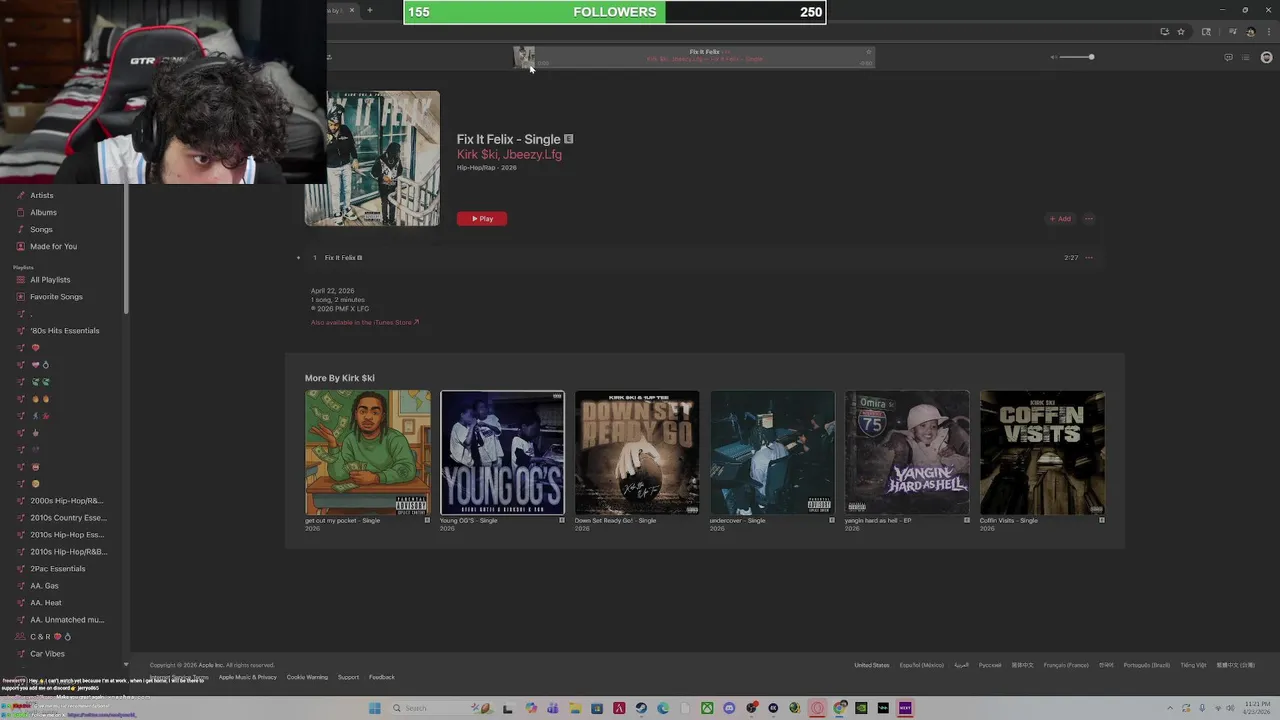1280x720 pixels.
Task: Switch language to Tiếng Việt
Action: pos(1193,665)
